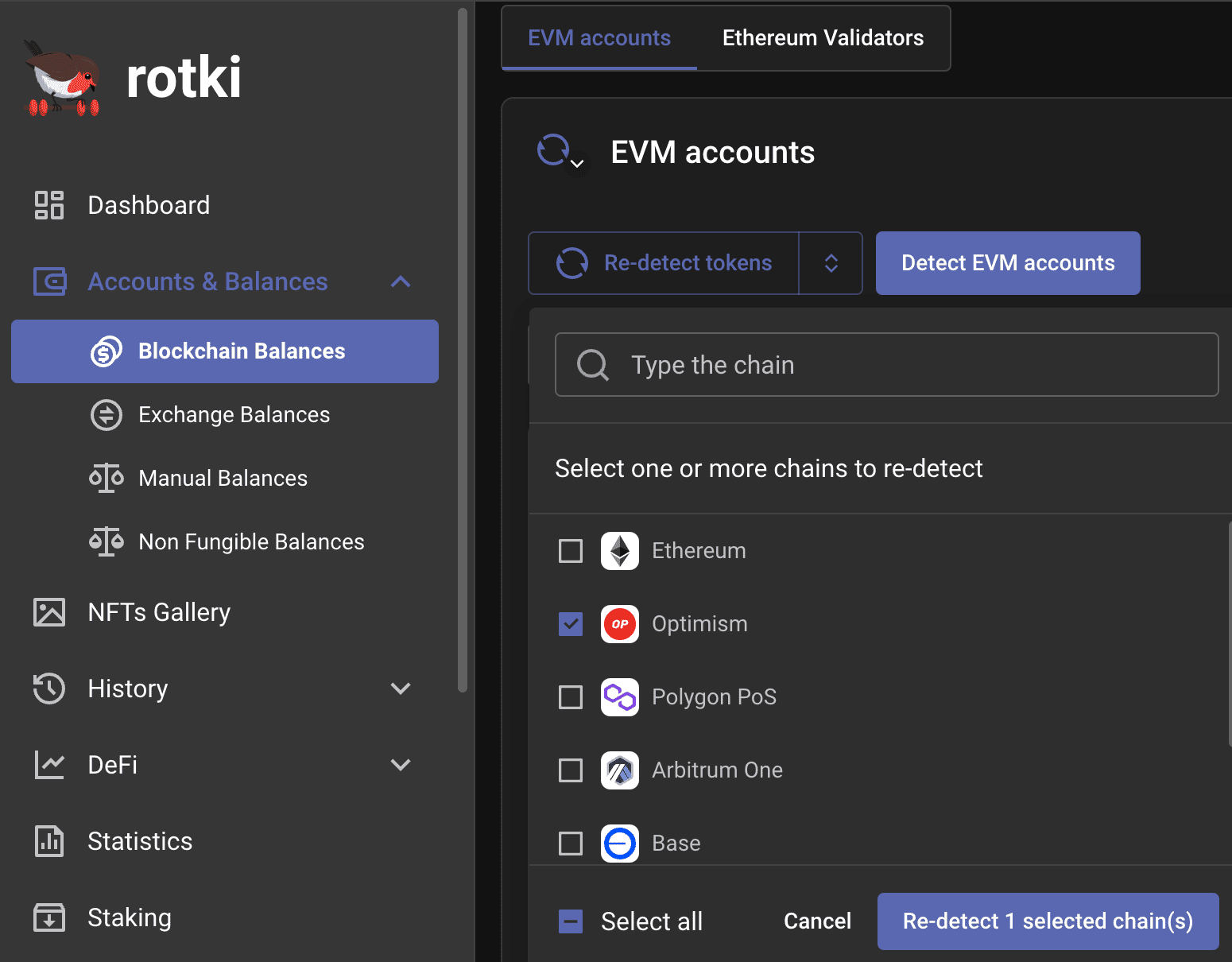Click the refresh icon in Re-detect tokens button
The image size is (1232, 962).
pos(572,263)
